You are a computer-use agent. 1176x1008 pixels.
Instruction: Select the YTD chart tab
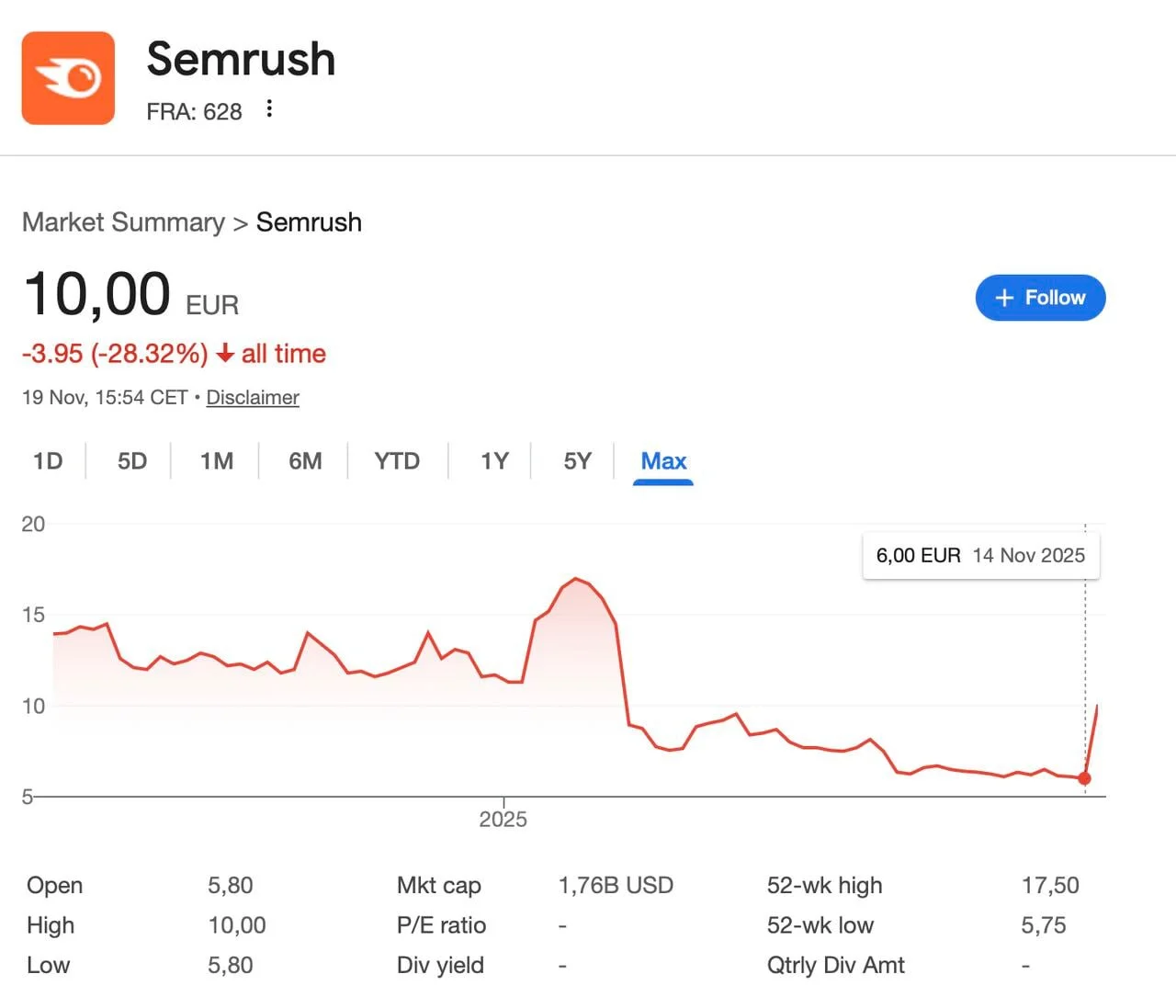[x=397, y=461]
